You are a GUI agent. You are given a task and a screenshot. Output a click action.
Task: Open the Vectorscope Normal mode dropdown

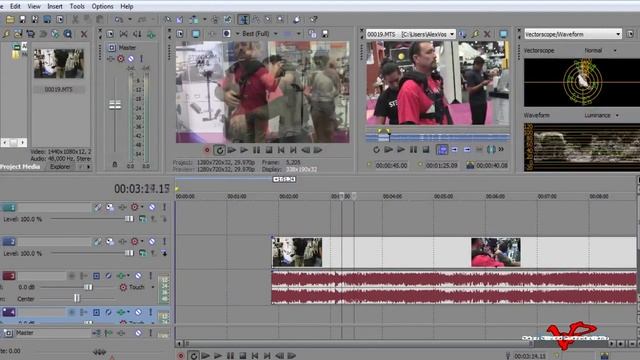coord(600,51)
